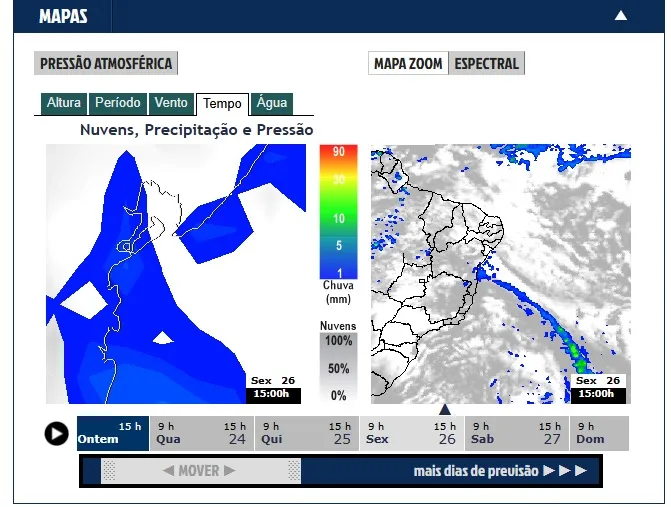671x507 pixels.
Task: Select Ontem 15h on the timeline
Action: (112, 433)
